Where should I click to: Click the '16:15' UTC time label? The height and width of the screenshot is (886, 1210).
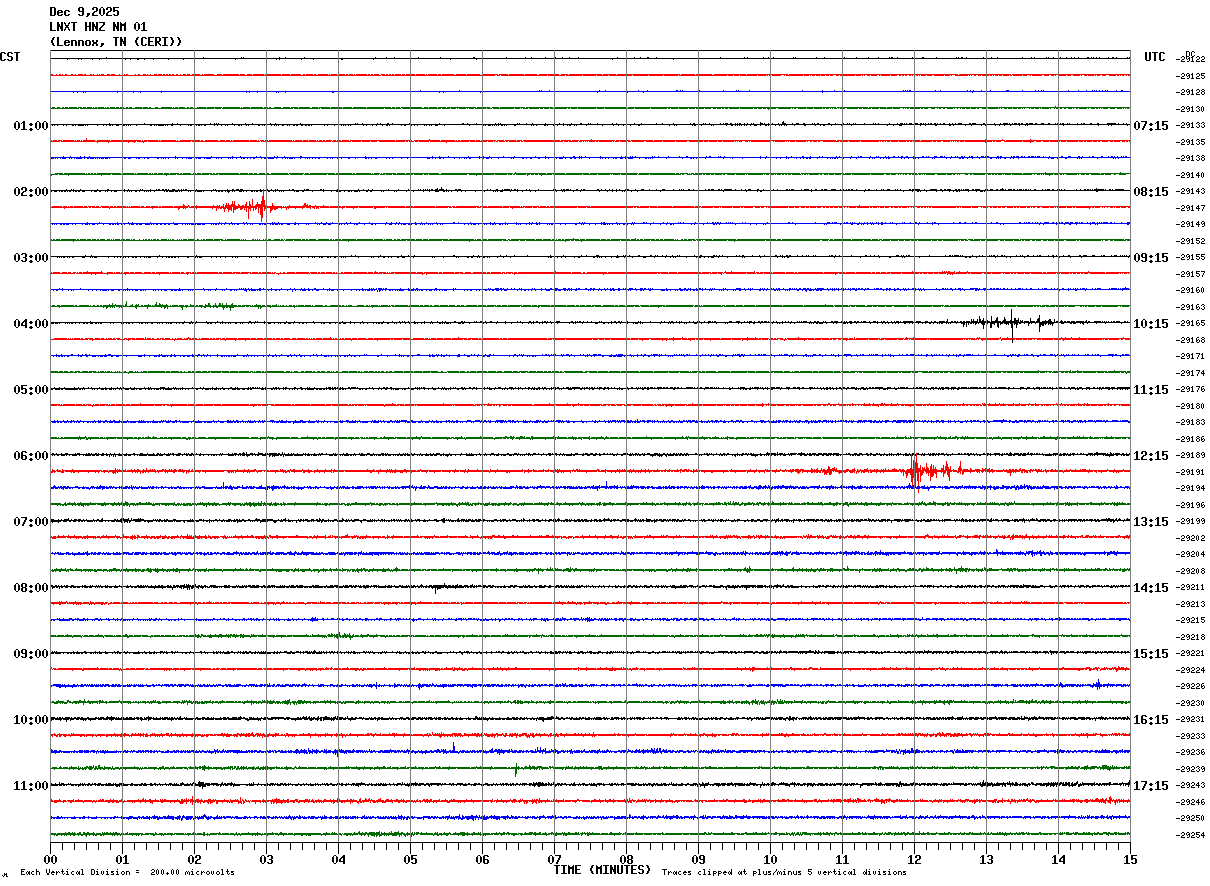tap(1151, 720)
